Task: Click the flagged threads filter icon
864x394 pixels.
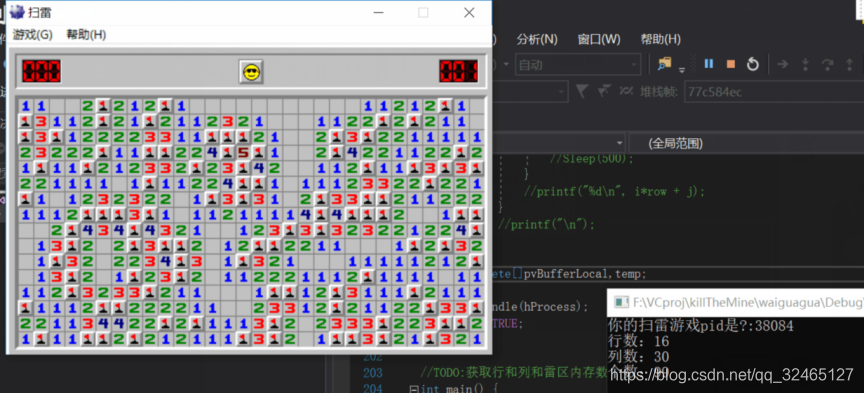Action: (x=604, y=90)
